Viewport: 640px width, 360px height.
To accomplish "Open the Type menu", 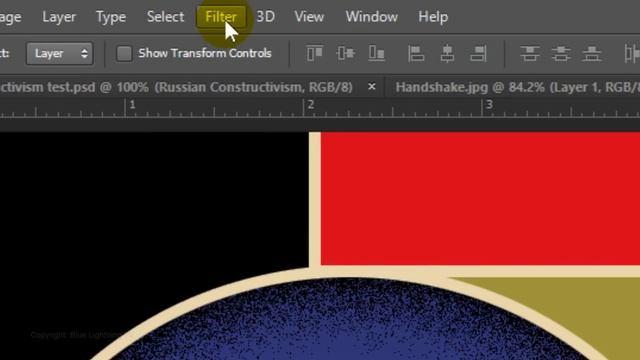I will 111,17.
